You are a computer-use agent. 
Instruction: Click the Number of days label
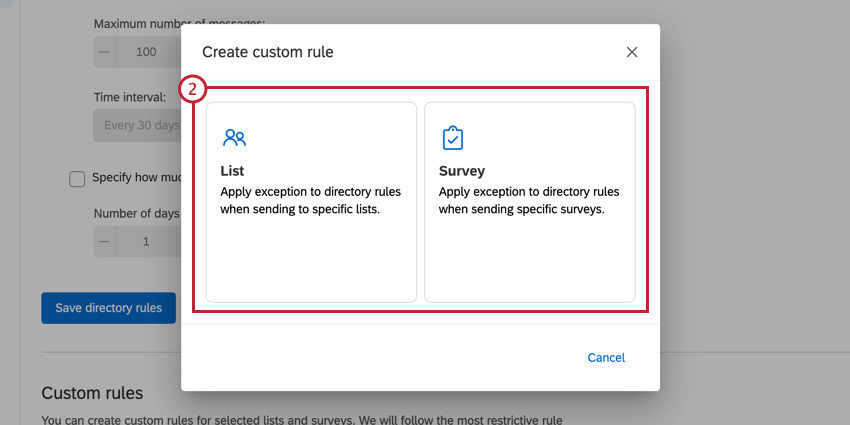137,213
